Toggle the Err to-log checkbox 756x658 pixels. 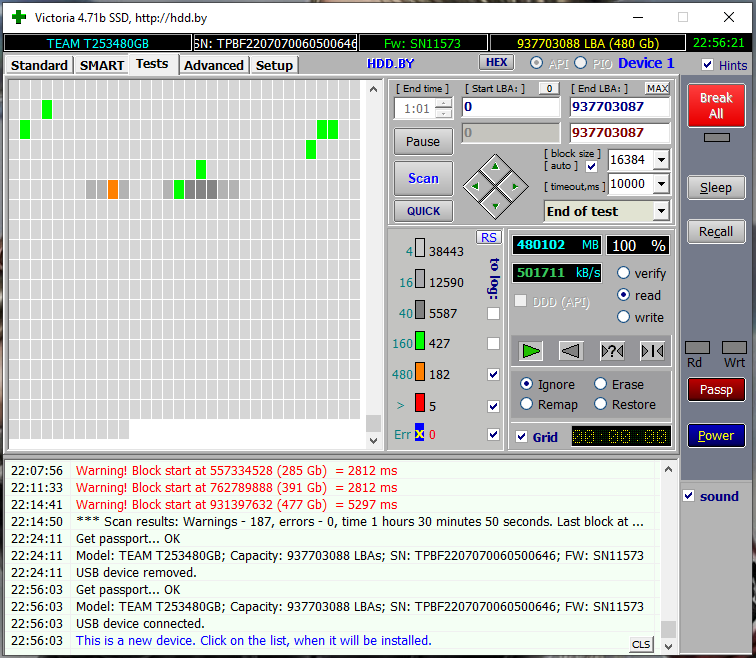point(493,434)
